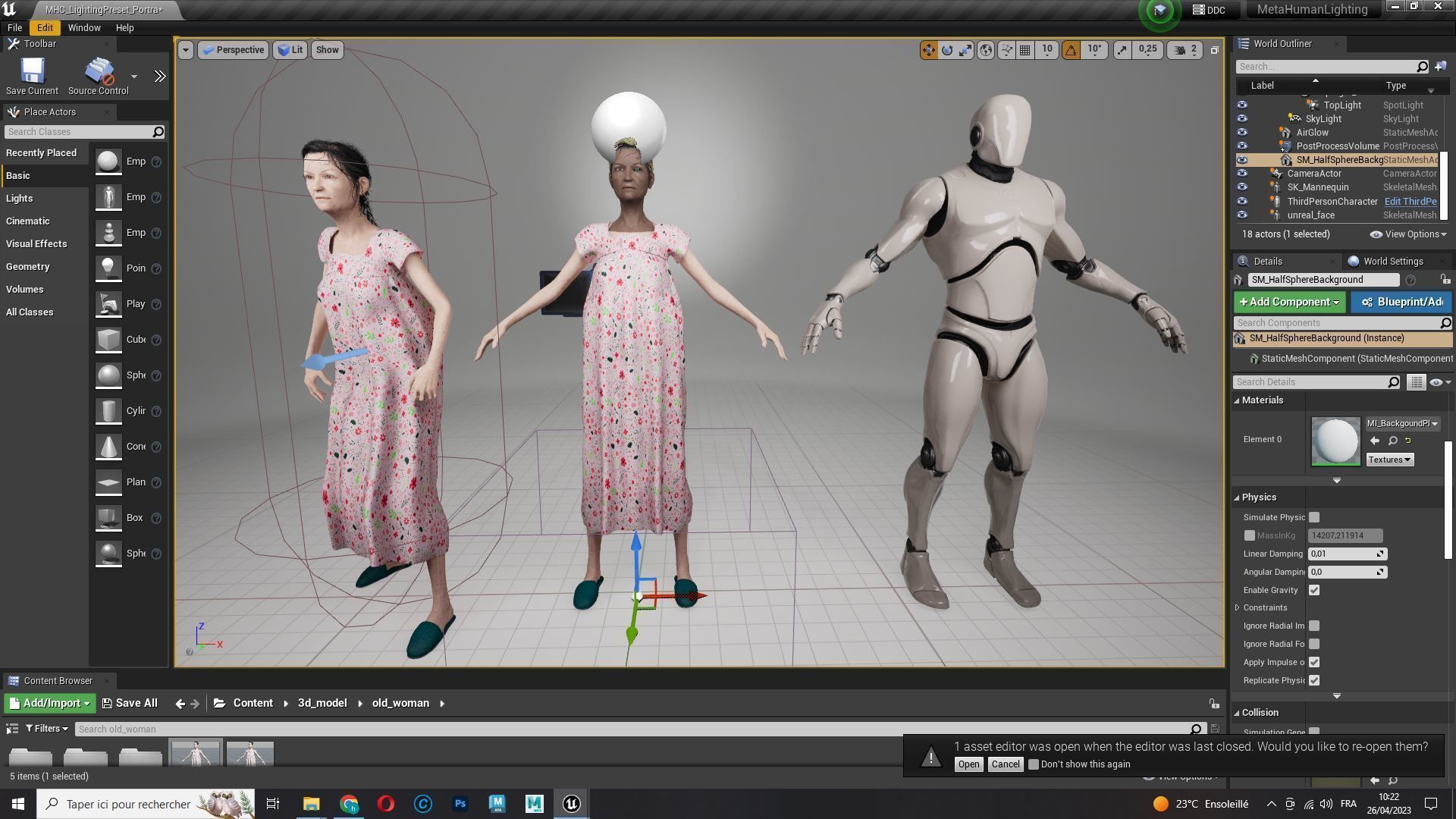
Task: Open camera speed dropdown in viewport
Action: point(1185,50)
